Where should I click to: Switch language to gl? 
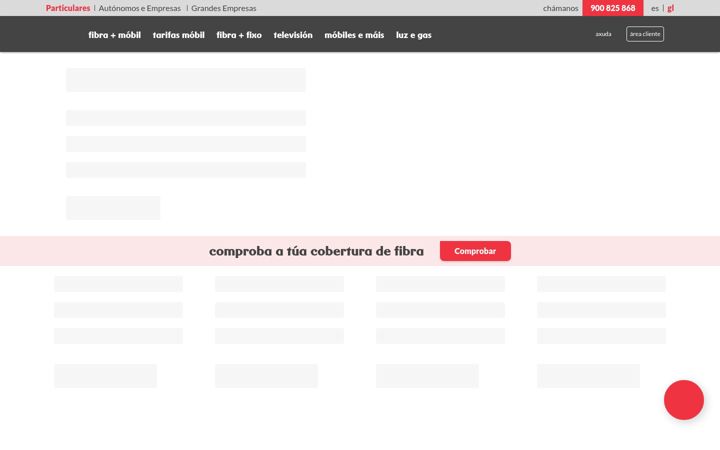(x=670, y=8)
